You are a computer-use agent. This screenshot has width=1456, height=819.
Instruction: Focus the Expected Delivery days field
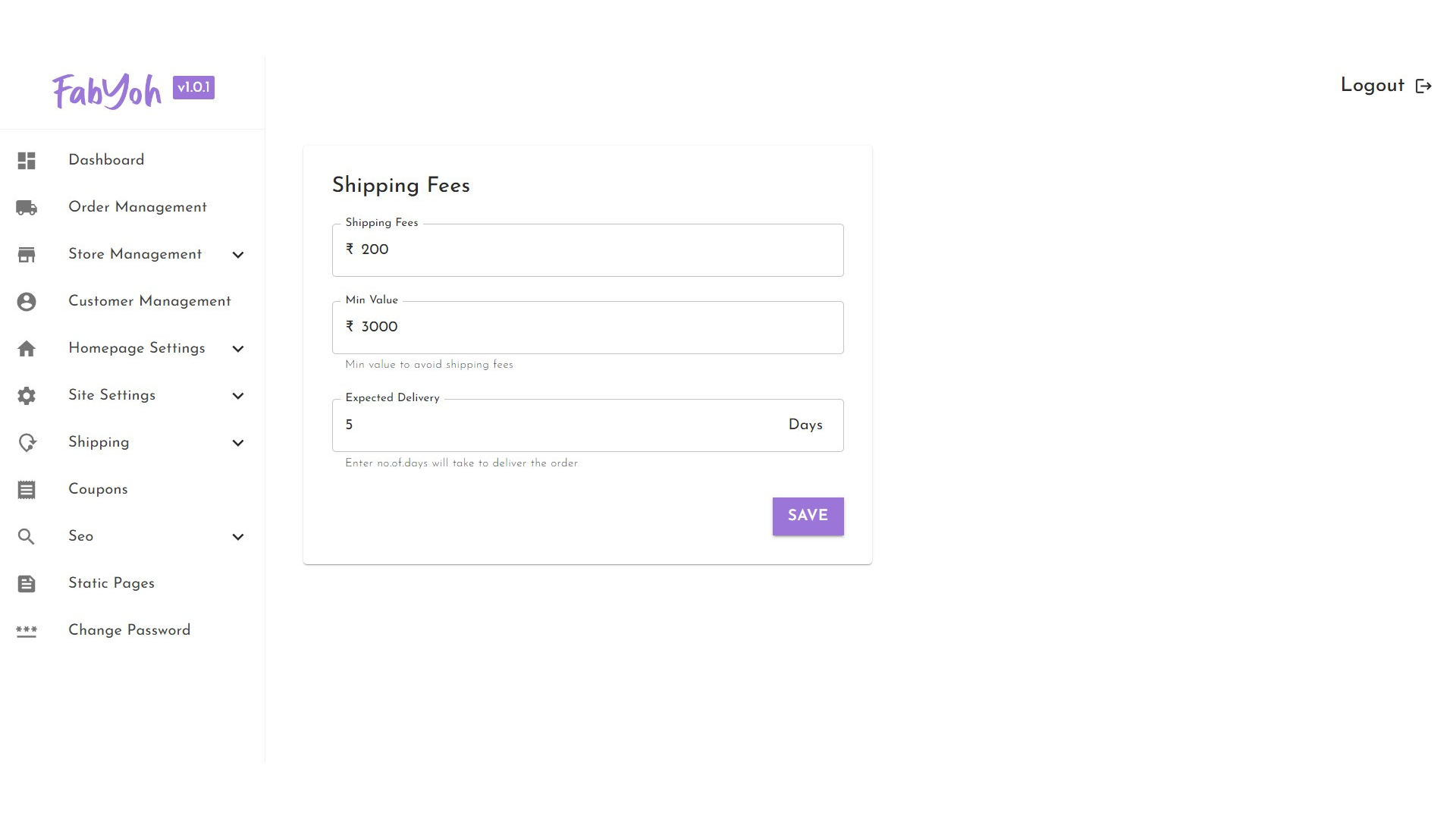coord(561,425)
